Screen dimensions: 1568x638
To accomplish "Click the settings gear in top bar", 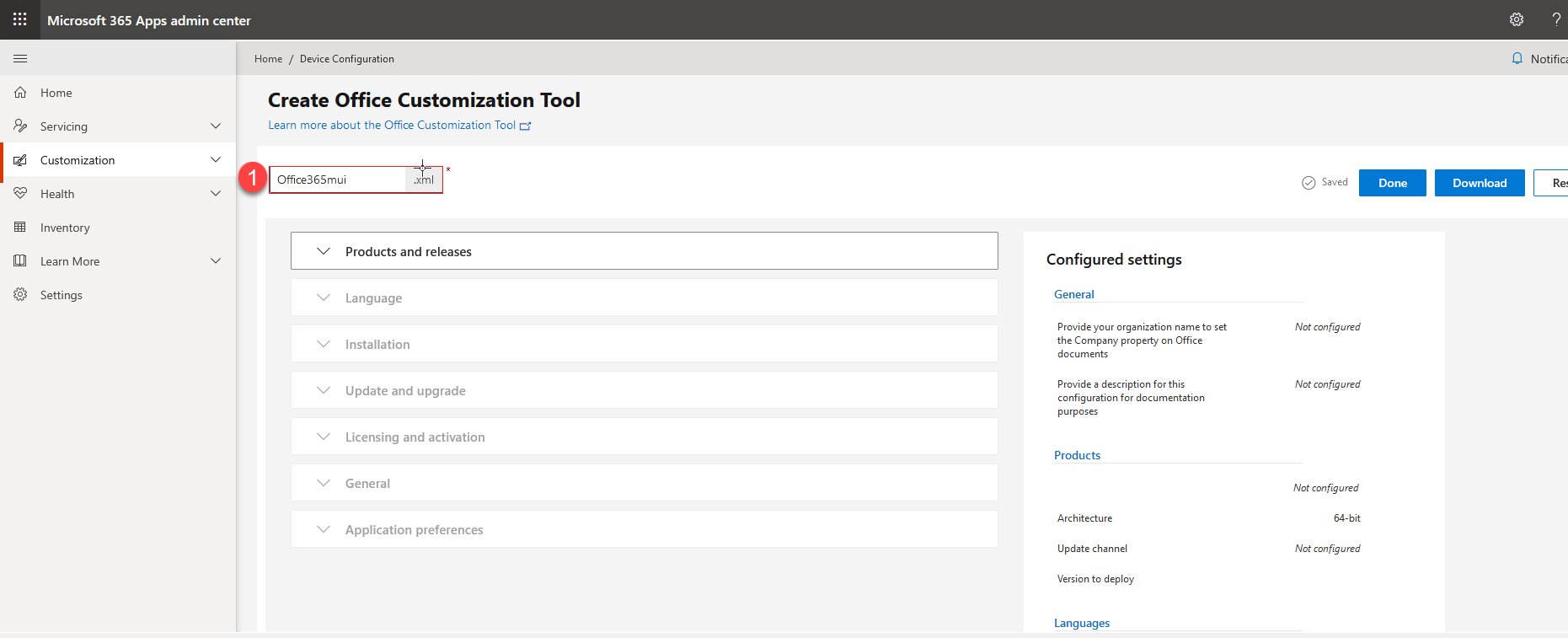I will coord(1516,19).
